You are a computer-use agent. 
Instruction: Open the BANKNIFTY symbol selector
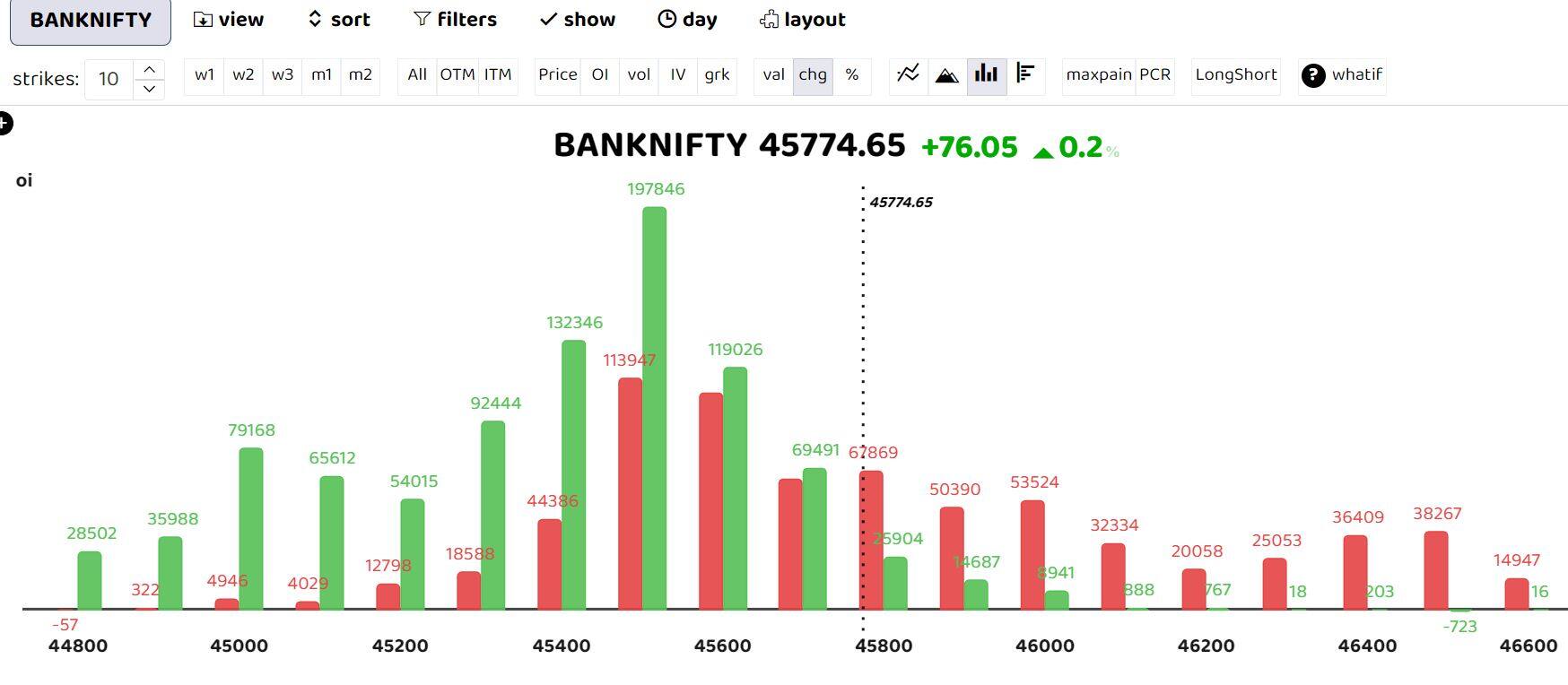[91, 21]
